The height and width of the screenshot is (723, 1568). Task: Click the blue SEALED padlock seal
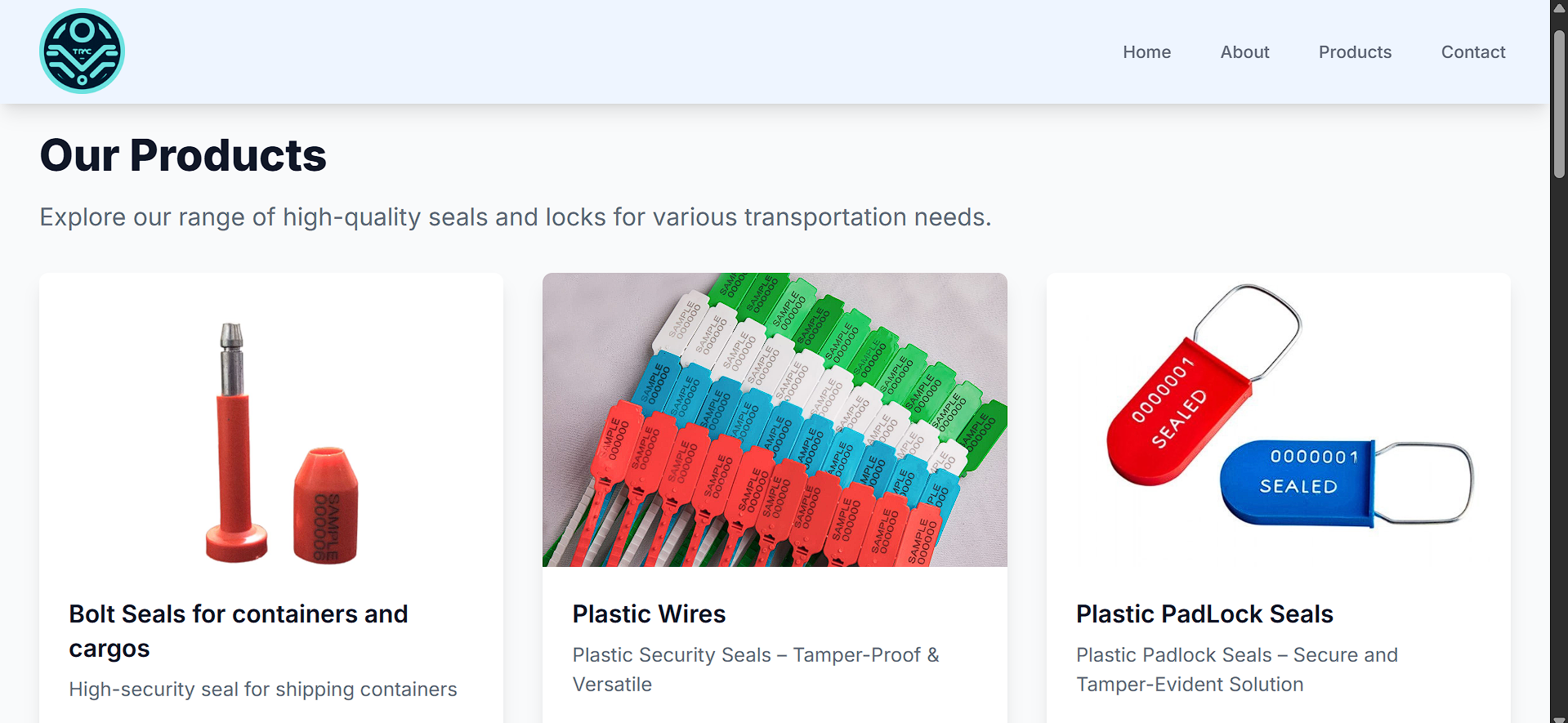point(1298,480)
